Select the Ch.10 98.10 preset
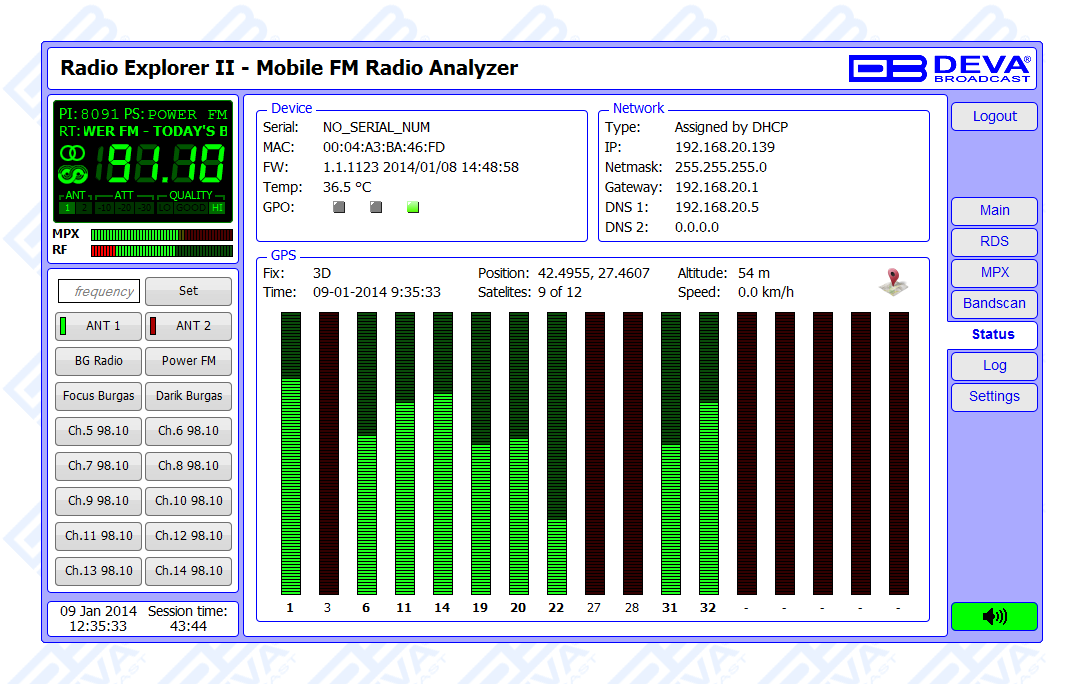The height and width of the screenshot is (684, 1084). pyautogui.click(x=188, y=501)
